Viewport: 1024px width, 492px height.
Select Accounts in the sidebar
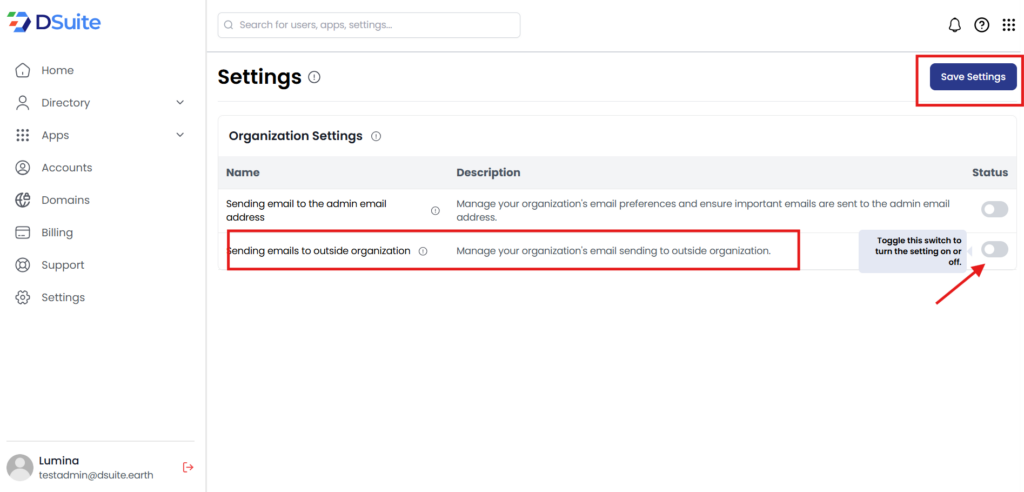point(66,168)
